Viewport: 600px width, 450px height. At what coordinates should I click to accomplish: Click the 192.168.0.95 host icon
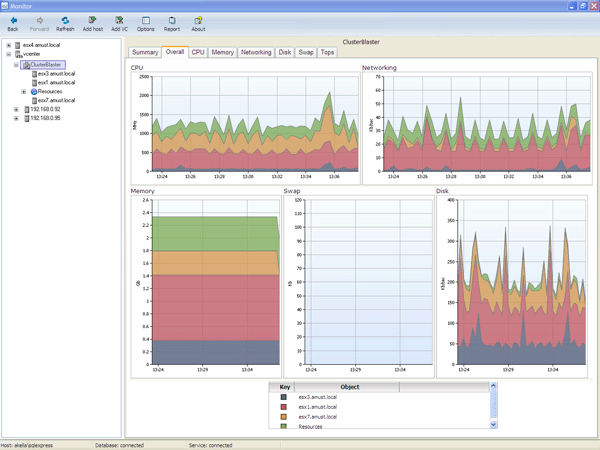point(27,118)
